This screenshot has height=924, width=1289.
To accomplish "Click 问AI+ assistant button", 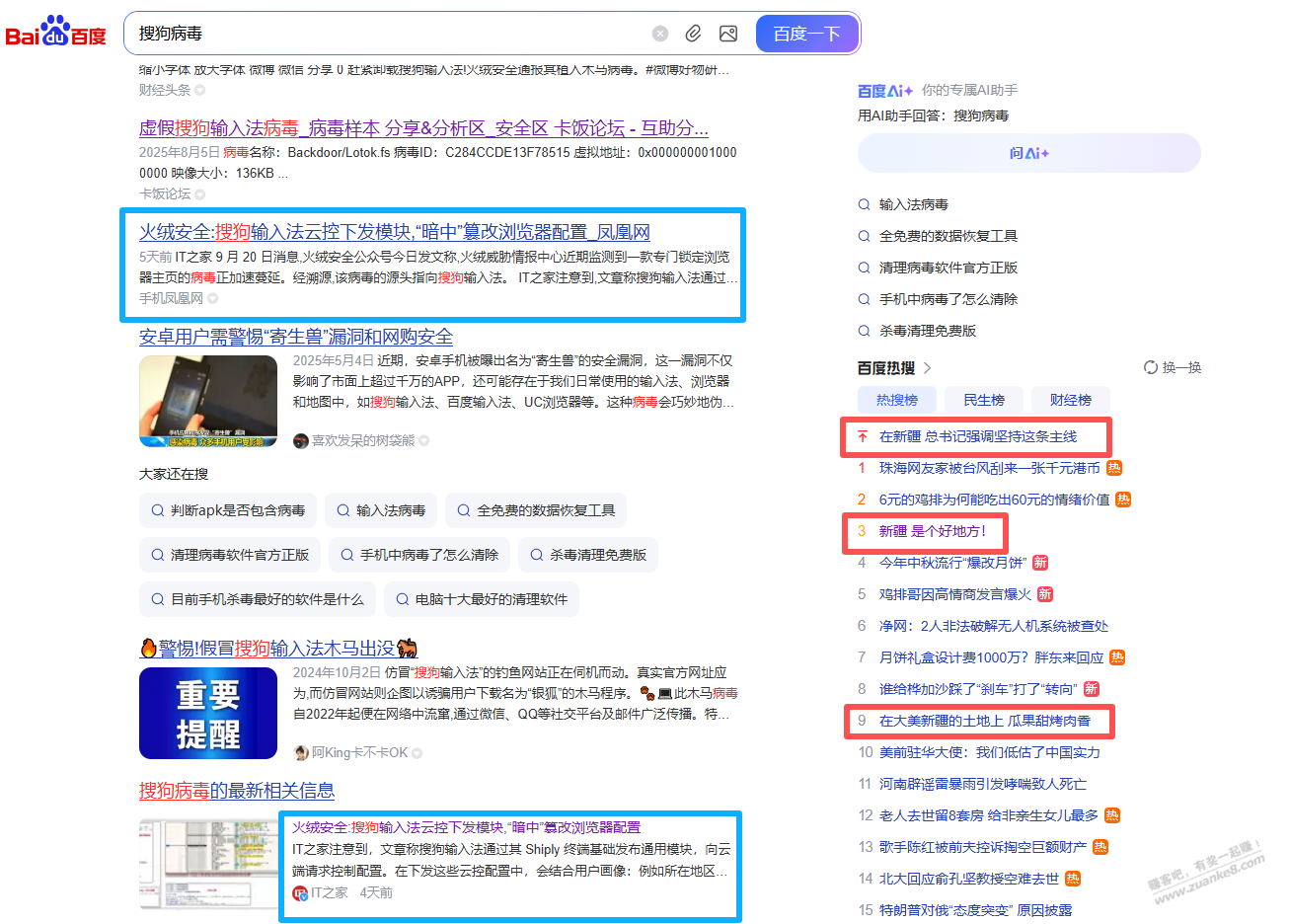I will (x=1028, y=153).
